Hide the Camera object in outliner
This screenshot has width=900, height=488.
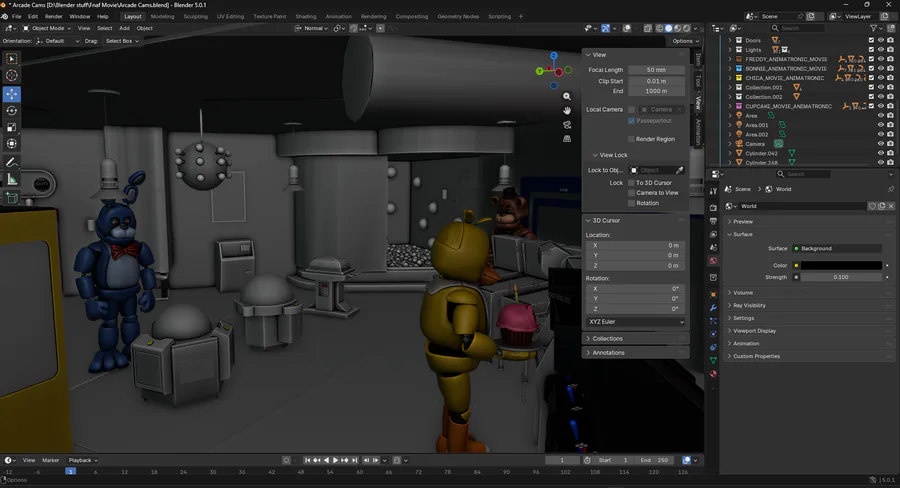coord(881,144)
